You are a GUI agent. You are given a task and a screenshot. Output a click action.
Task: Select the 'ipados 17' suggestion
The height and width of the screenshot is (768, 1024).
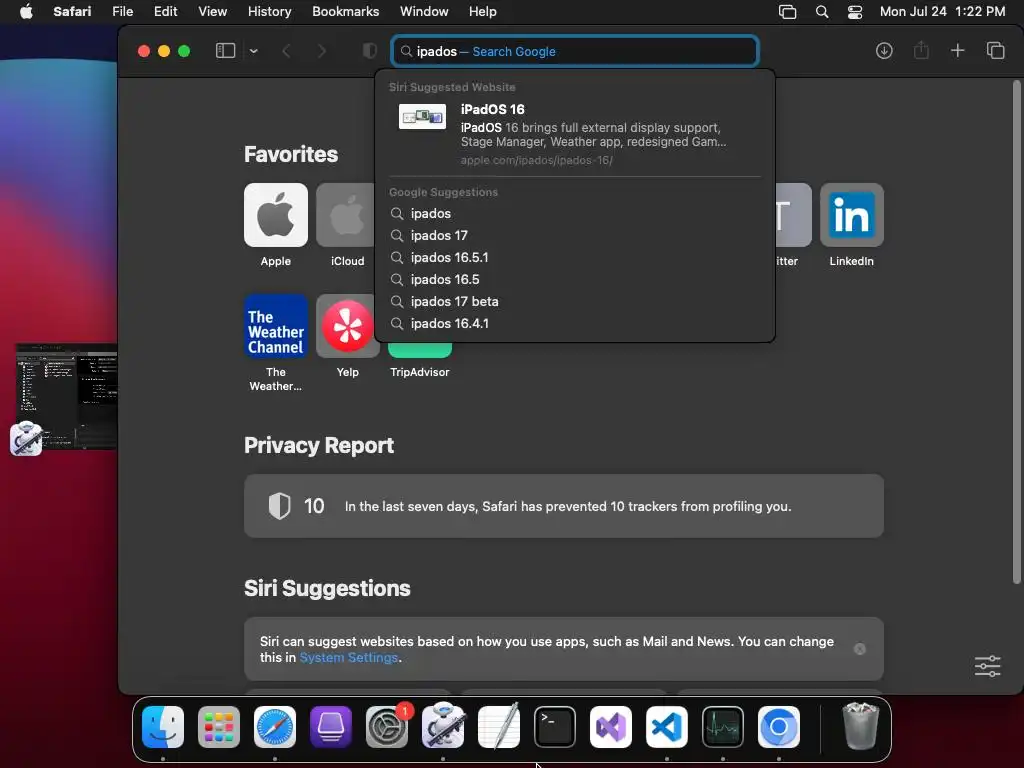(575, 235)
